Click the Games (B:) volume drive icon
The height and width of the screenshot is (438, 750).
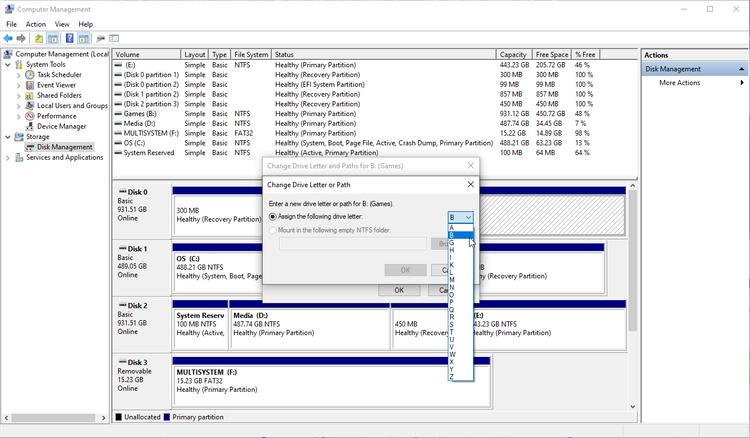[118, 114]
